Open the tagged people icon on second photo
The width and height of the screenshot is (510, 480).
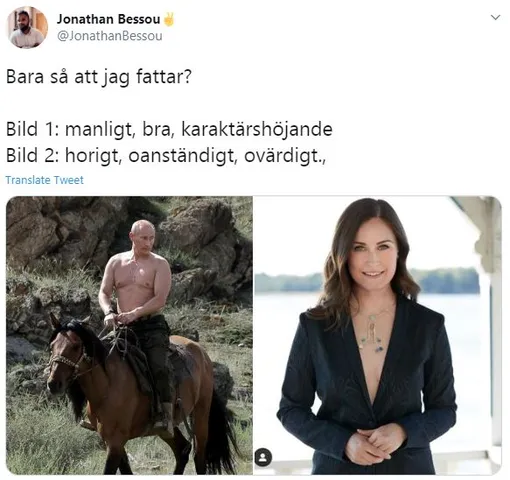263,457
